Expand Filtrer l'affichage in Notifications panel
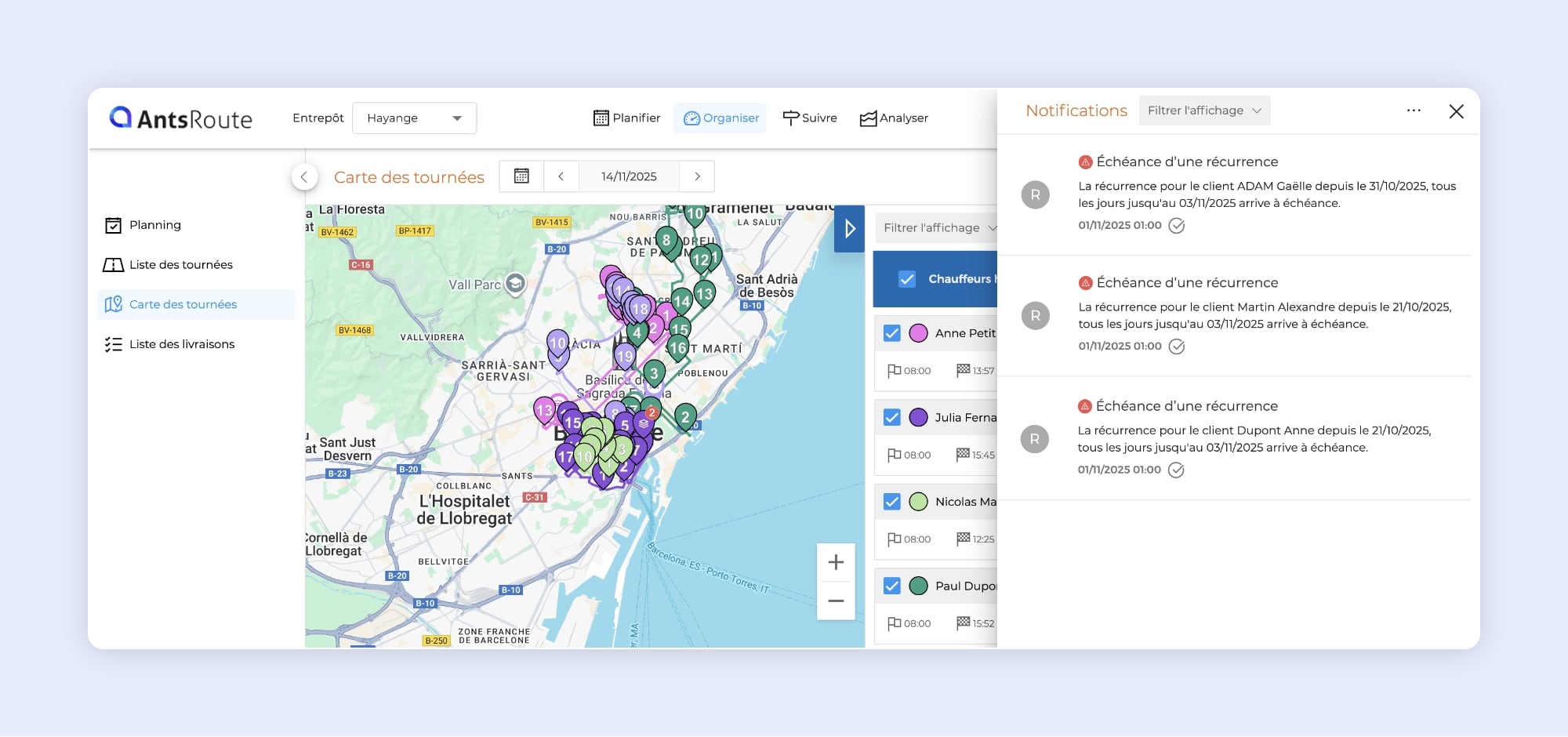Image resolution: width=1568 pixels, height=737 pixels. pyautogui.click(x=1203, y=111)
